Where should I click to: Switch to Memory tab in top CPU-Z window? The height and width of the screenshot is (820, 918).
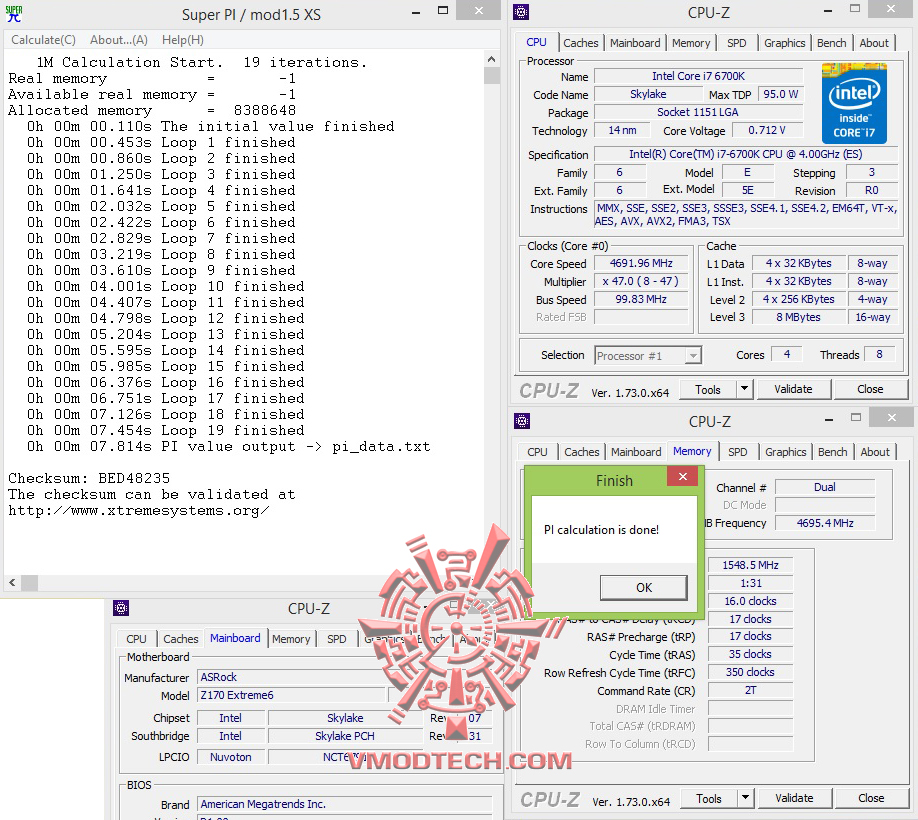(691, 43)
